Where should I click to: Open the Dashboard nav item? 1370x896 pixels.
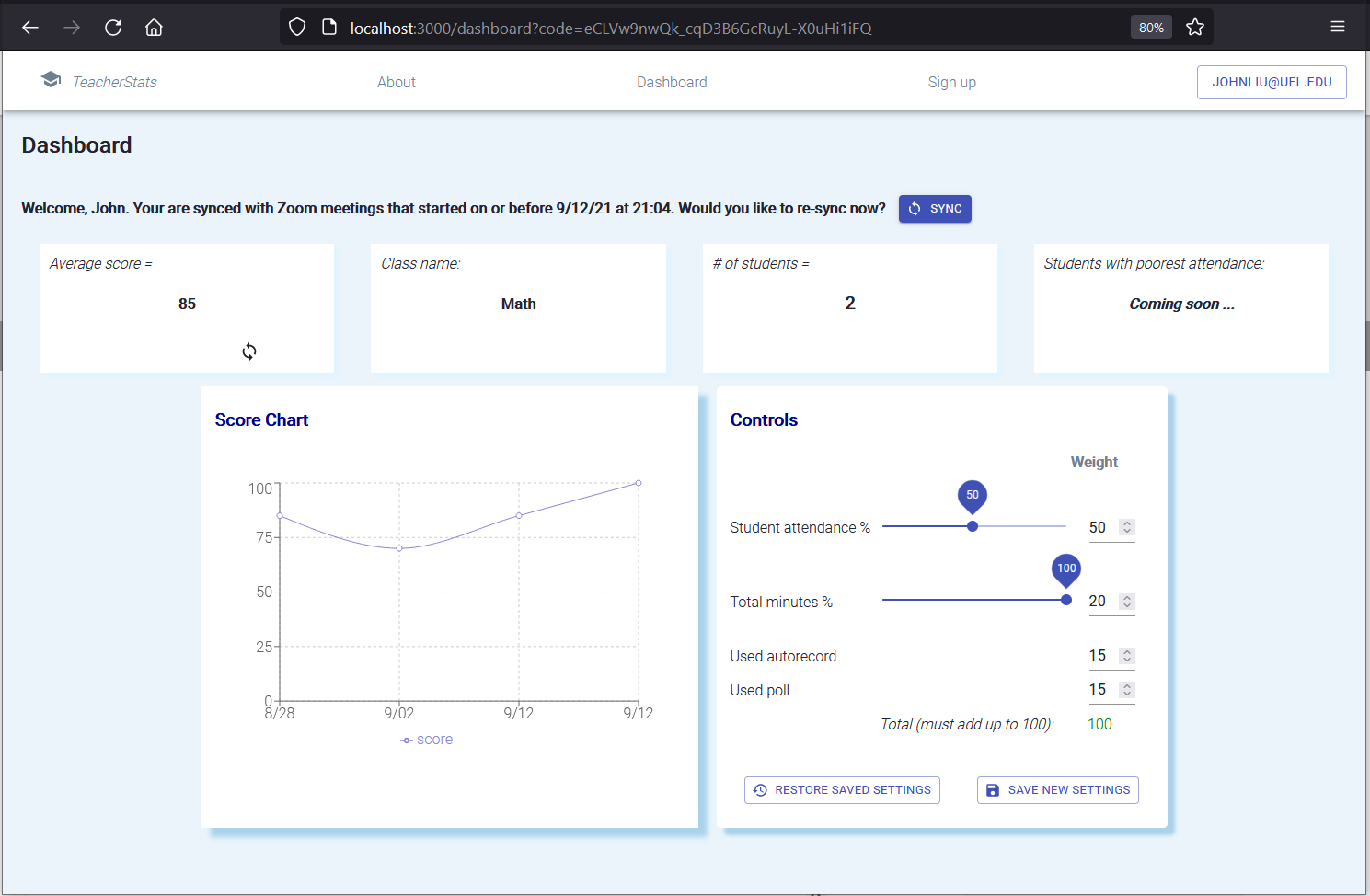point(672,82)
